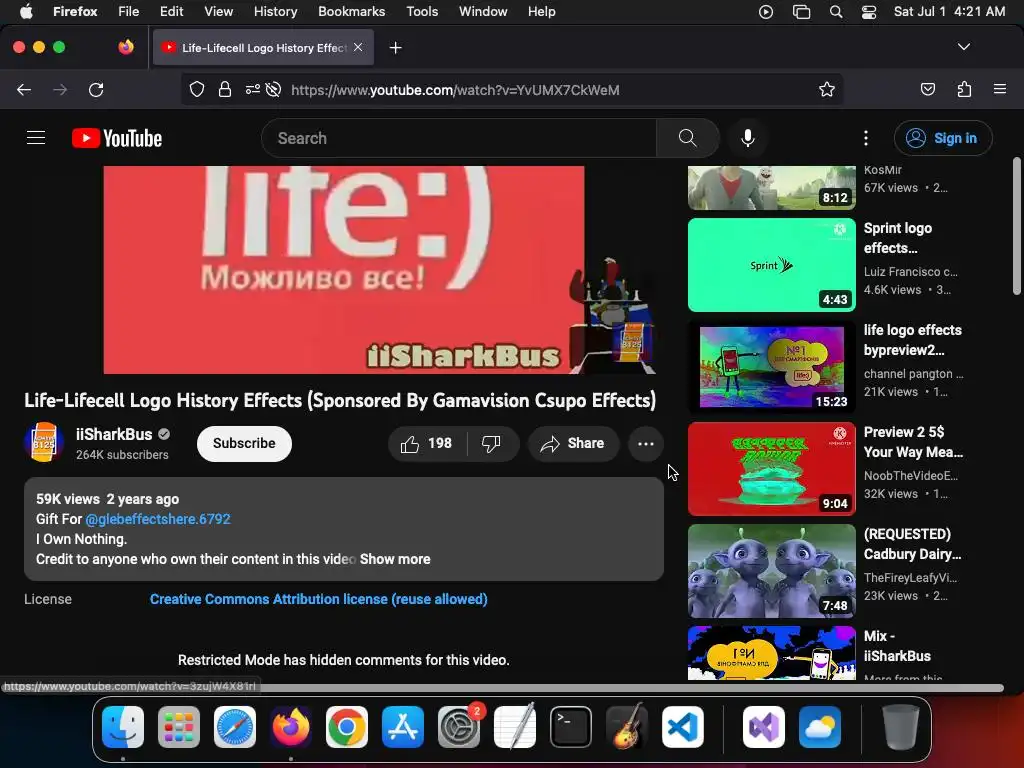This screenshot has height=768, width=1024.
Task: Open a new tab with plus button
Action: (x=395, y=48)
